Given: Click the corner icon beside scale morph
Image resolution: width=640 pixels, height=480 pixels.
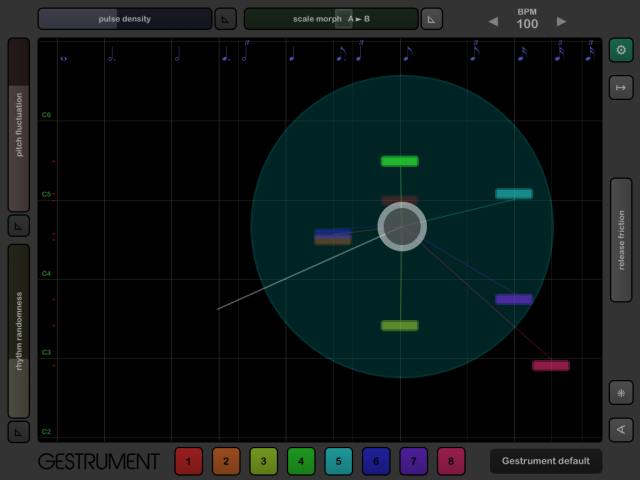Looking at the screenshot, I should tap(431, 19).
